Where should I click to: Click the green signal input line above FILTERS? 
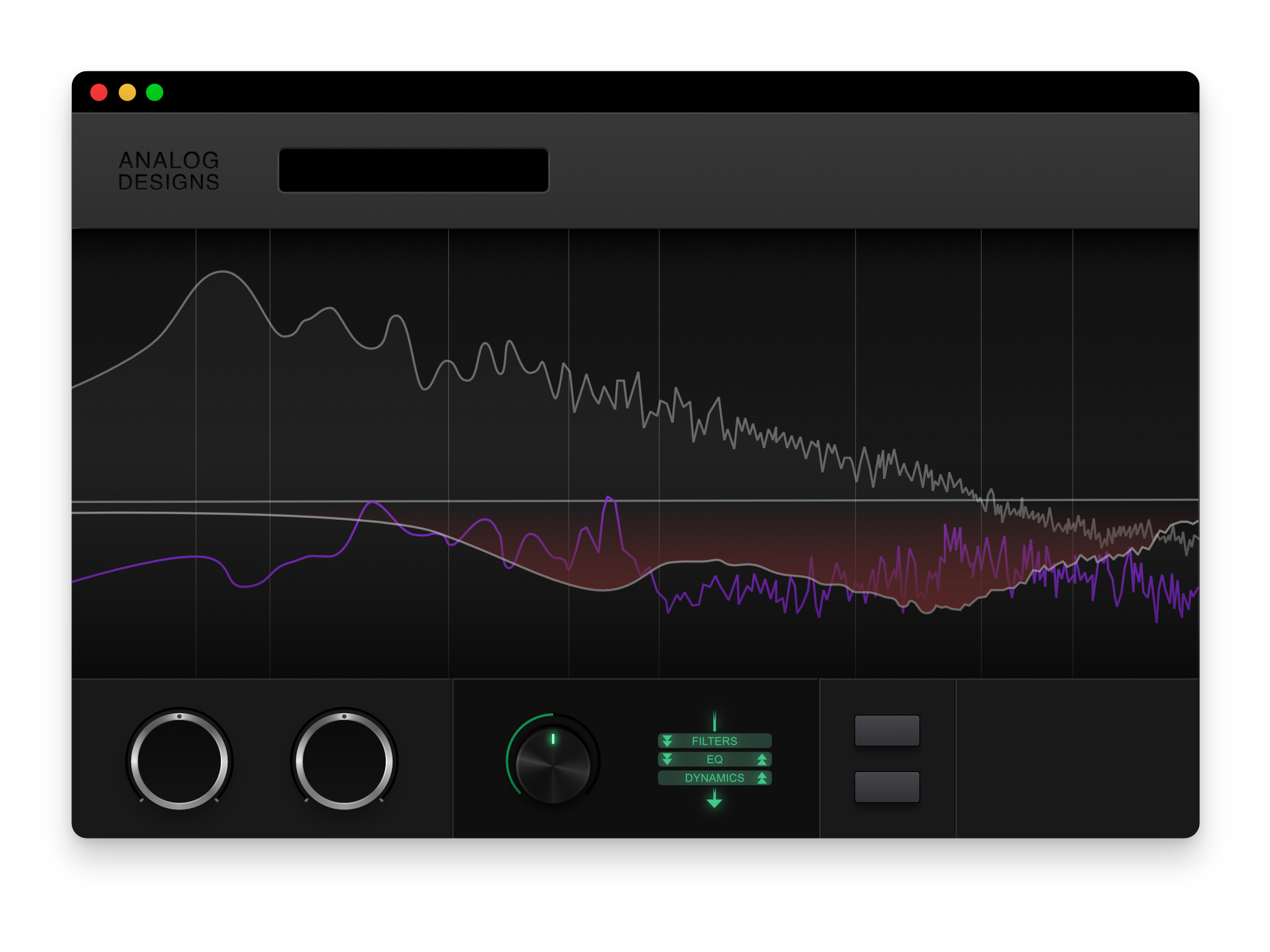pyautogui.click(x=714, y=721)
